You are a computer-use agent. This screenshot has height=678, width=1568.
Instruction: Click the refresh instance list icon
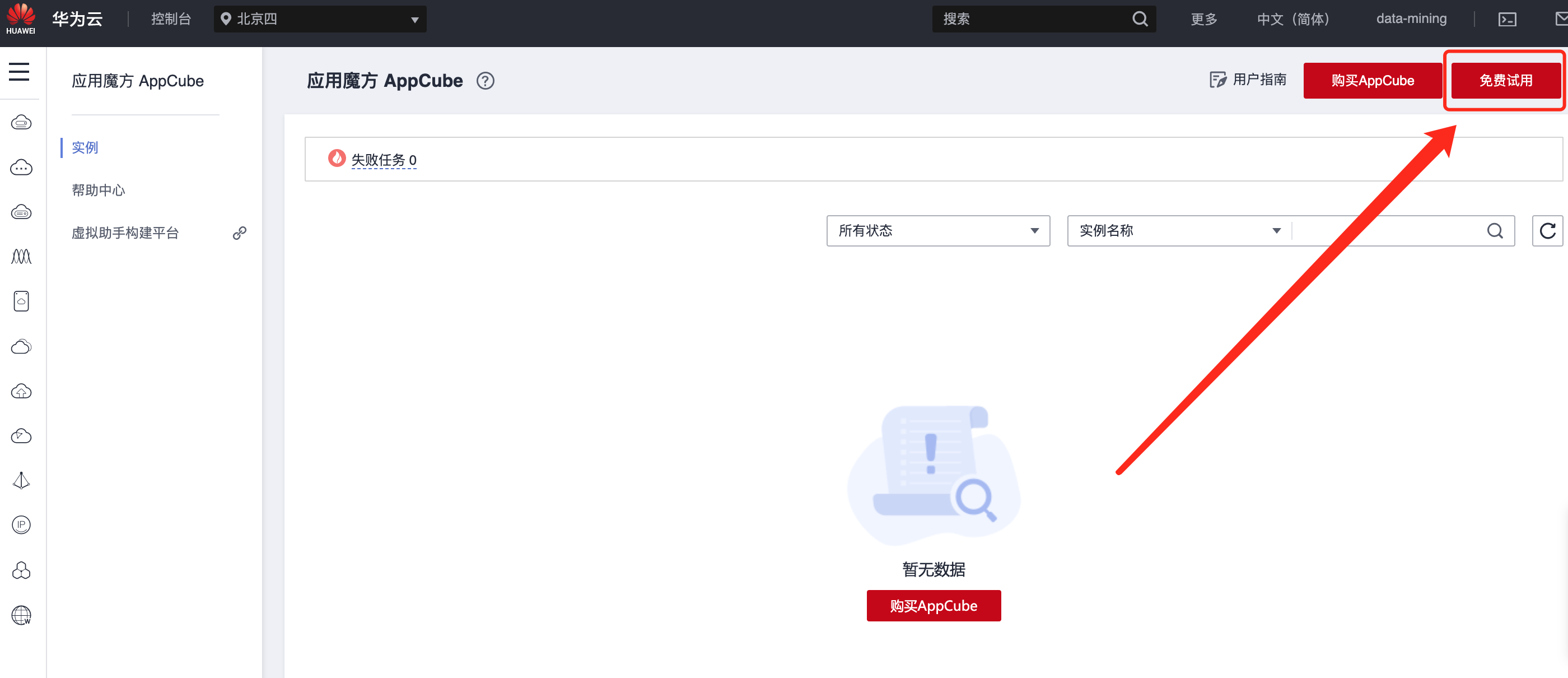[x=1547, y=231]
